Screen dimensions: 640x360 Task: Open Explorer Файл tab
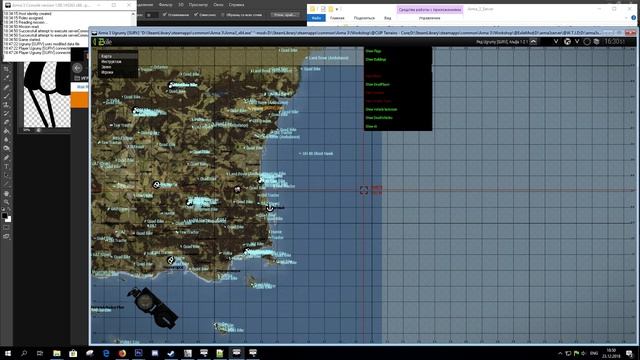click(316, 18)
